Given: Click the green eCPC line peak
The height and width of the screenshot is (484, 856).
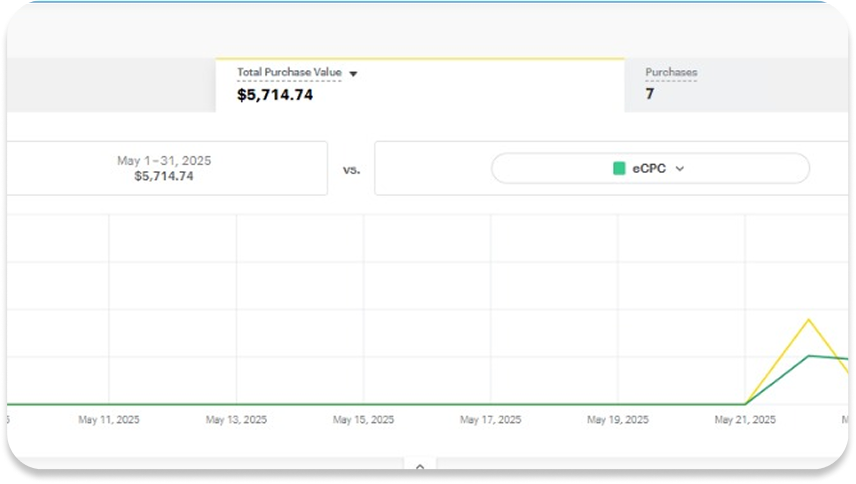Looking at the screenshot, I should (x=809, y=355).
